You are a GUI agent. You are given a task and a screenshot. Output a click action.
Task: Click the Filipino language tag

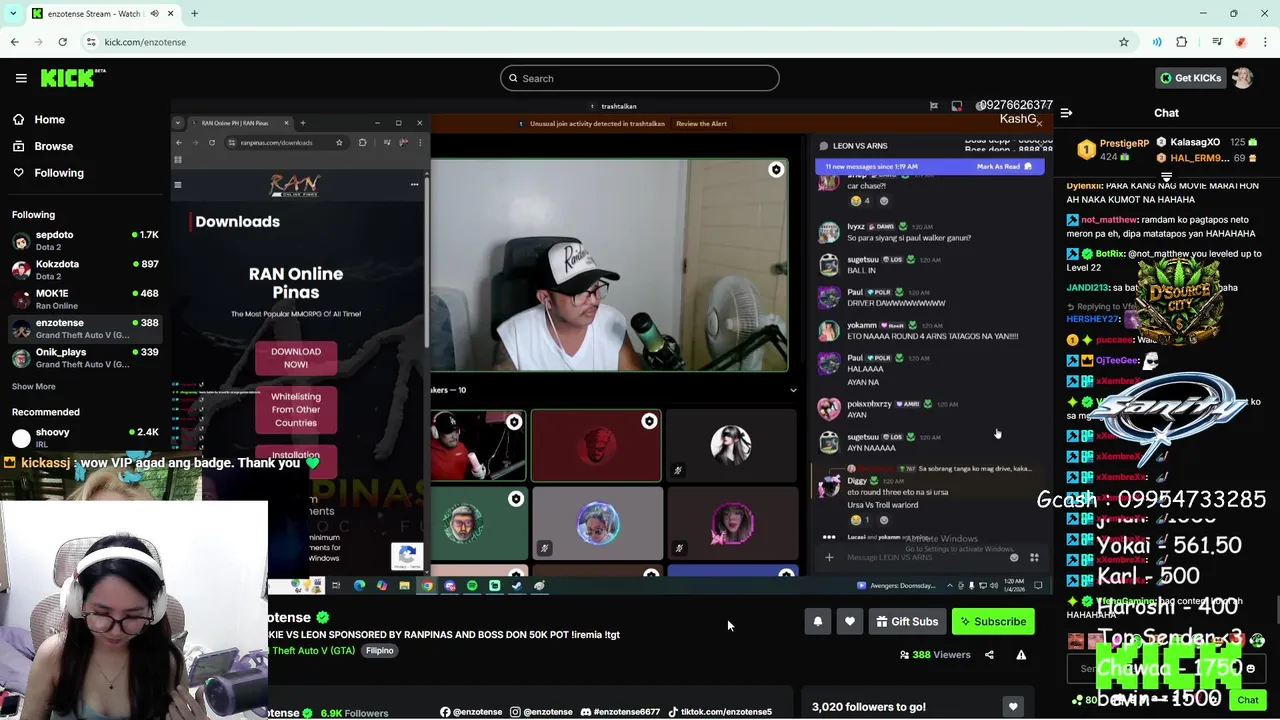click(x=380, y=650)
